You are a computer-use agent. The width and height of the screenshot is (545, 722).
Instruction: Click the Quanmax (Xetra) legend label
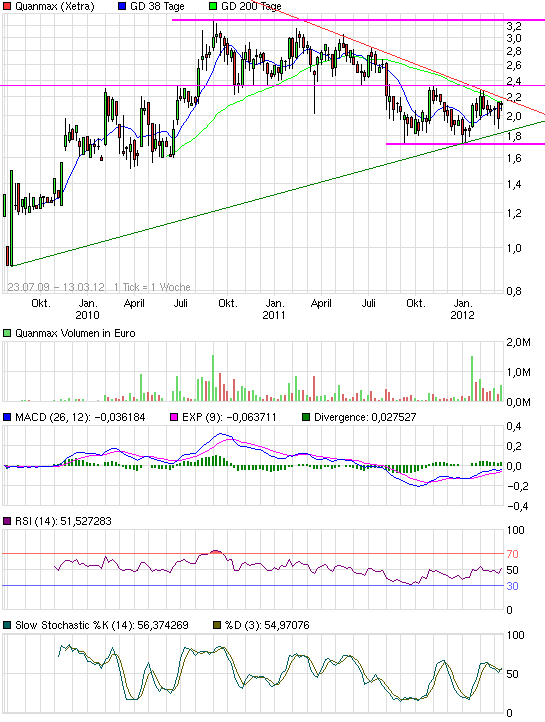tap(55, 6)
